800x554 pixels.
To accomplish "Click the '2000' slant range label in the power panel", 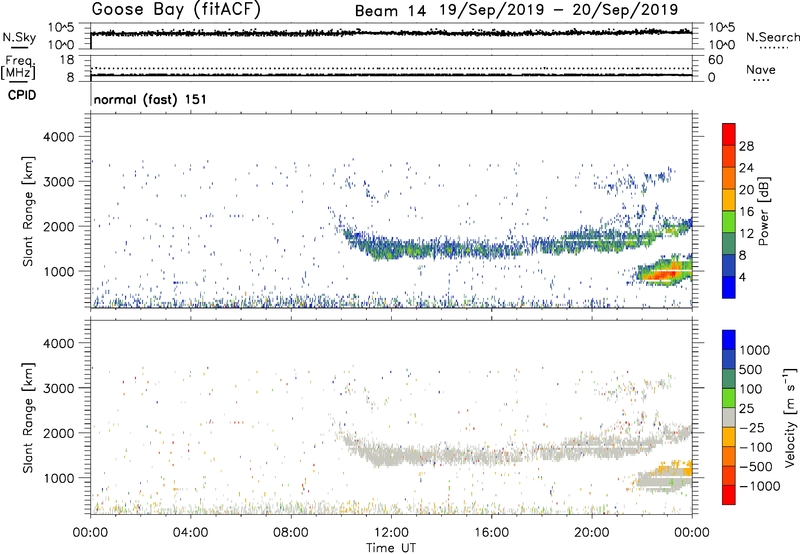I will pos(59,226).
